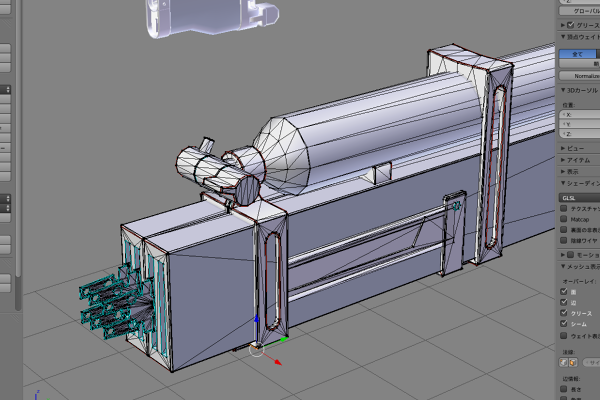The height and width of the screenshot is (400, 600).
Task: Uncheck the 辺 overlay checkbox
Action: click(564, 302)
